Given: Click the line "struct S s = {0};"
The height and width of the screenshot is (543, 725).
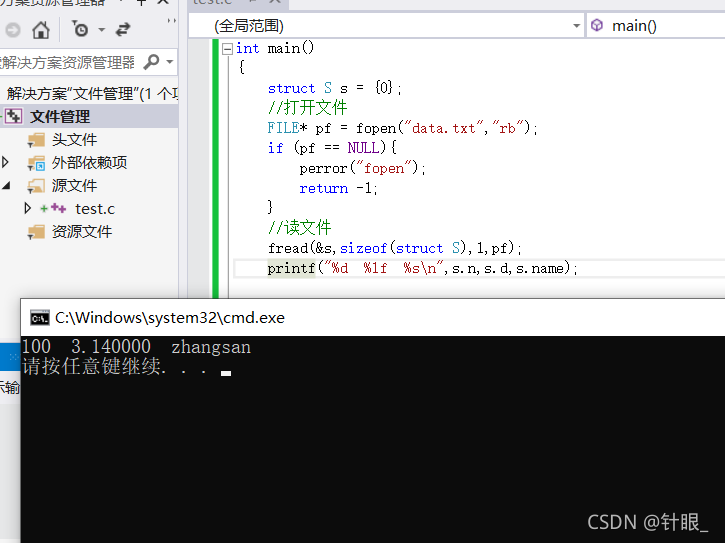Looking at the screenshot, I should (x=334, y=87).
